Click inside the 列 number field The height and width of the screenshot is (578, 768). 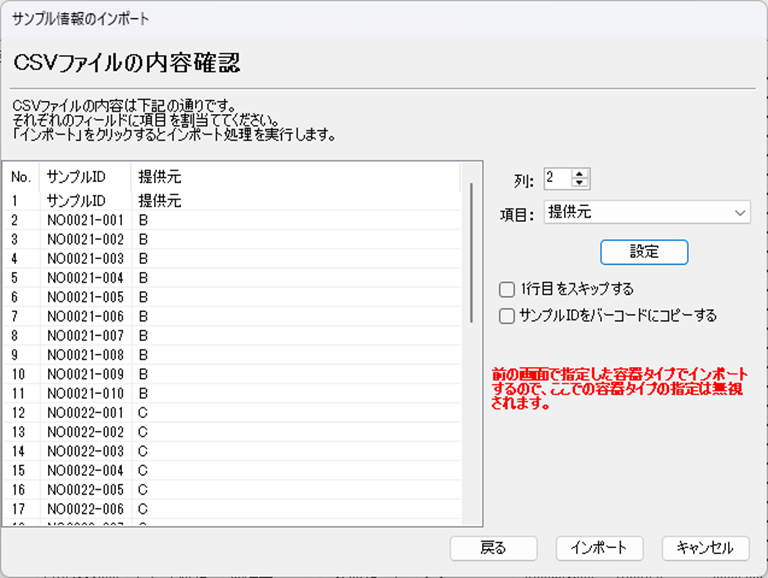click(x=557, y=178)
